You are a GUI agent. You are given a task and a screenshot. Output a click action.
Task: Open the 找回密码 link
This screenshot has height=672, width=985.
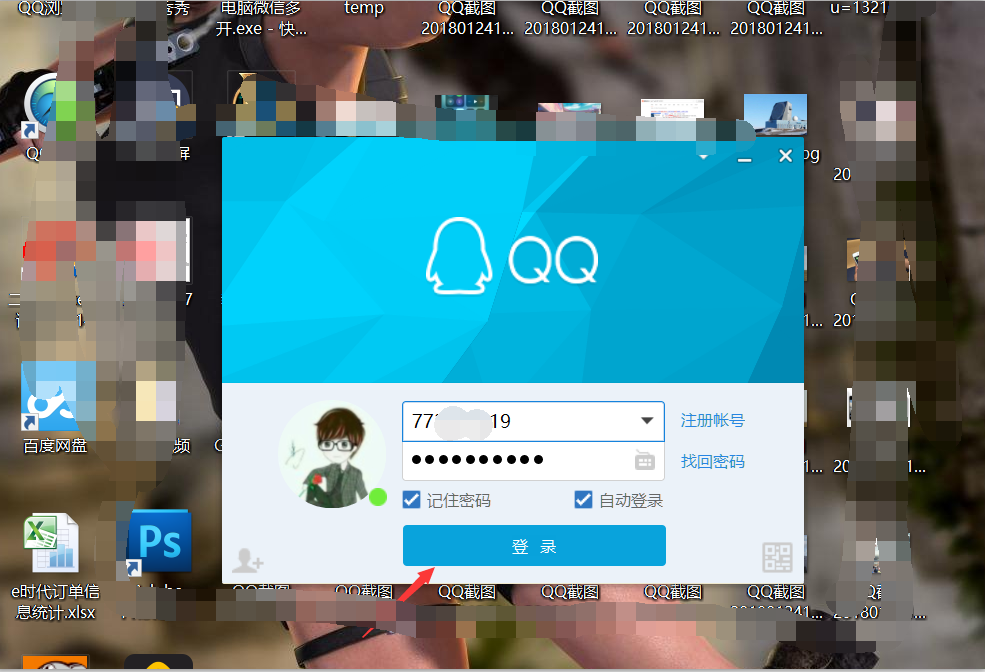coord(712,462)
